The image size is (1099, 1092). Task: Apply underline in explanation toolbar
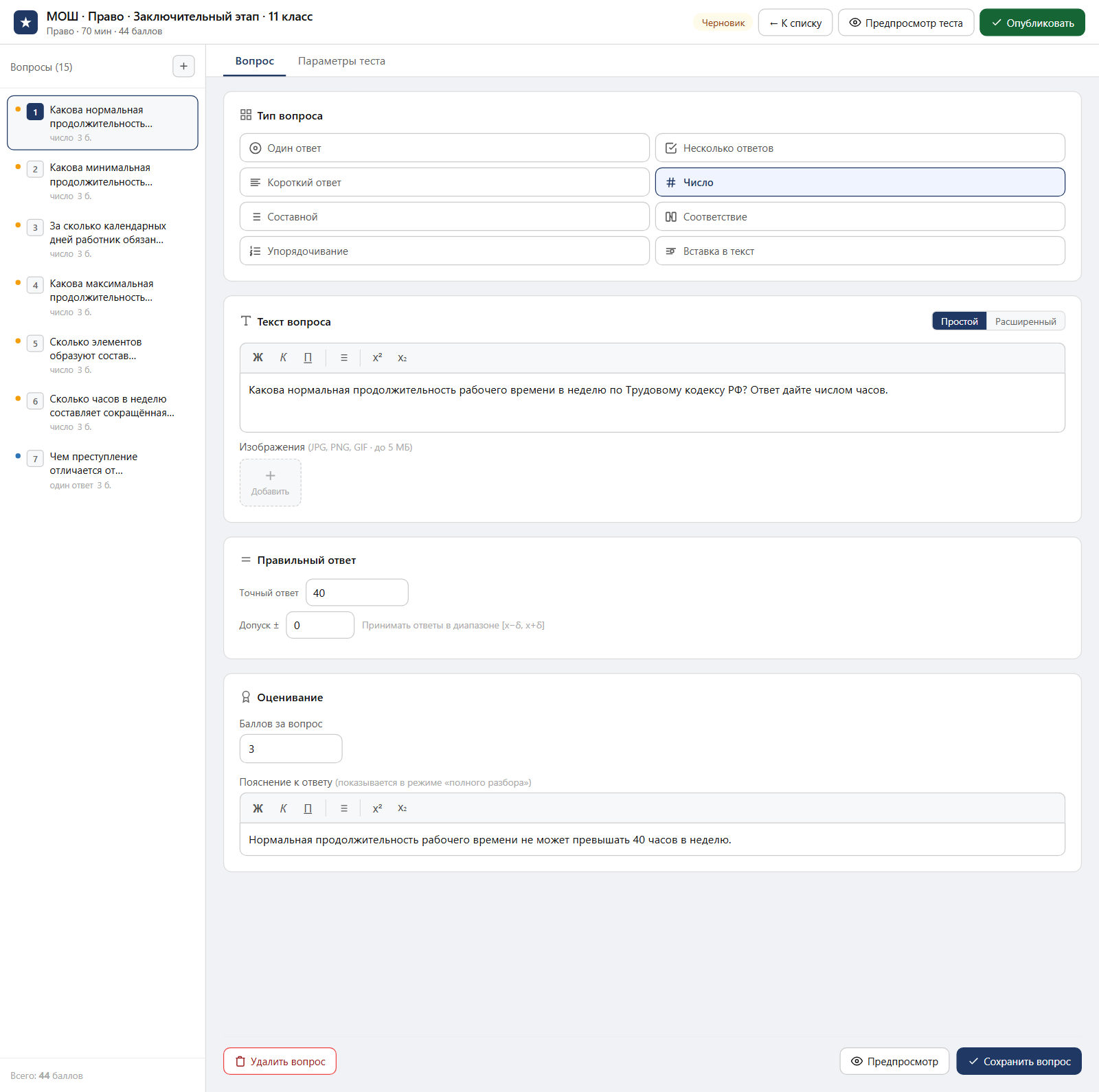click(308, 808)
